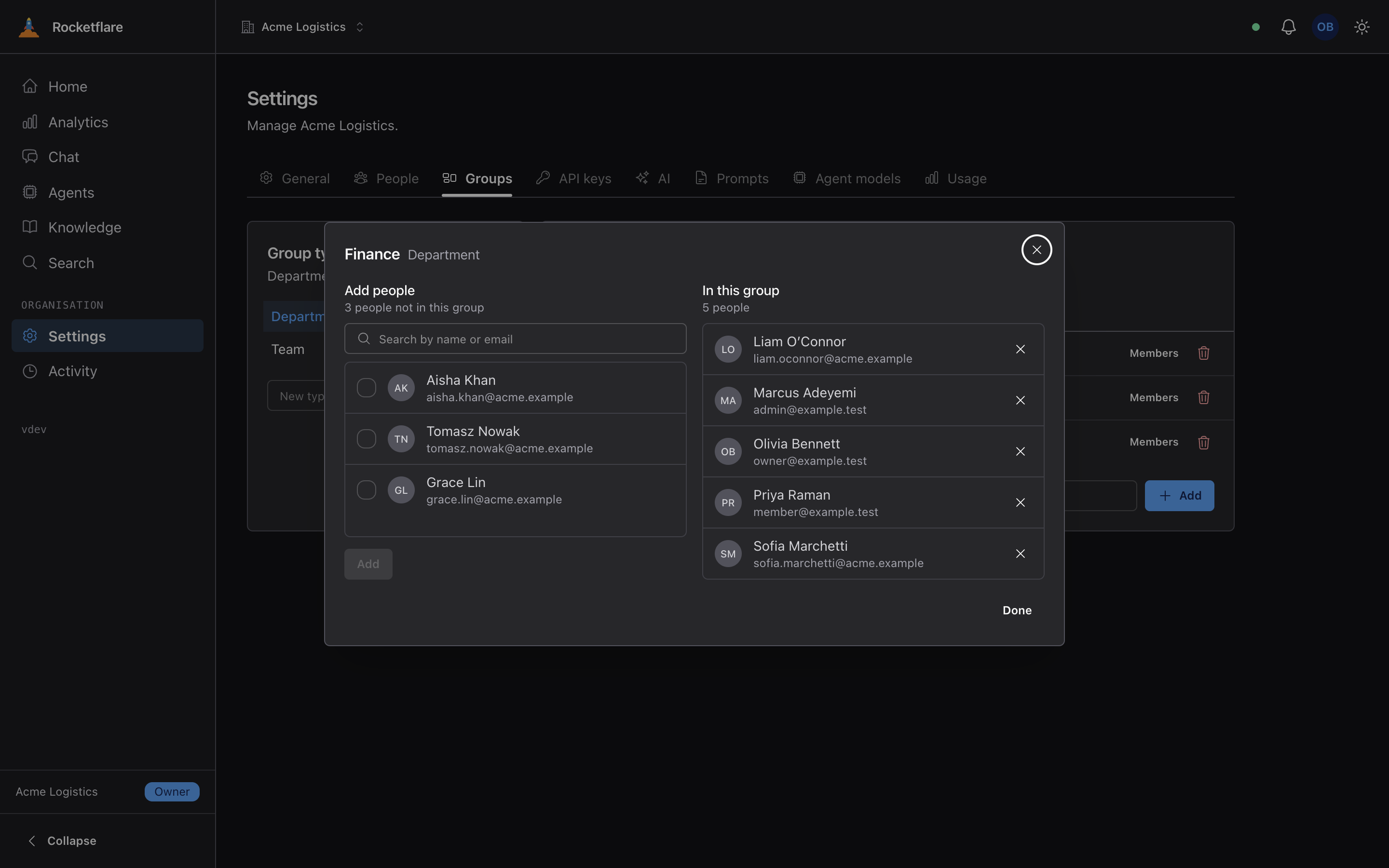Viewport: 1389px width, 868px height.
Task: Switch to the People tab
Action: pyautogui.click(x=386, y=178)
